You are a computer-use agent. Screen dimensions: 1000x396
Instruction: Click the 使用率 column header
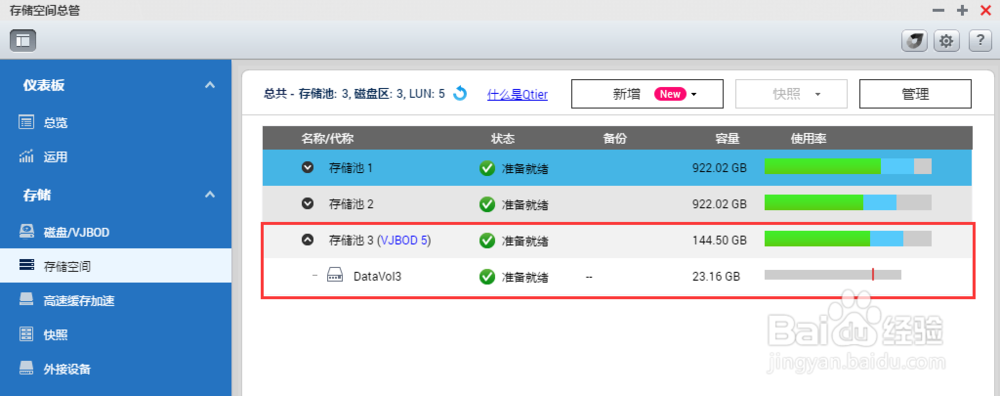coord(809,138)
